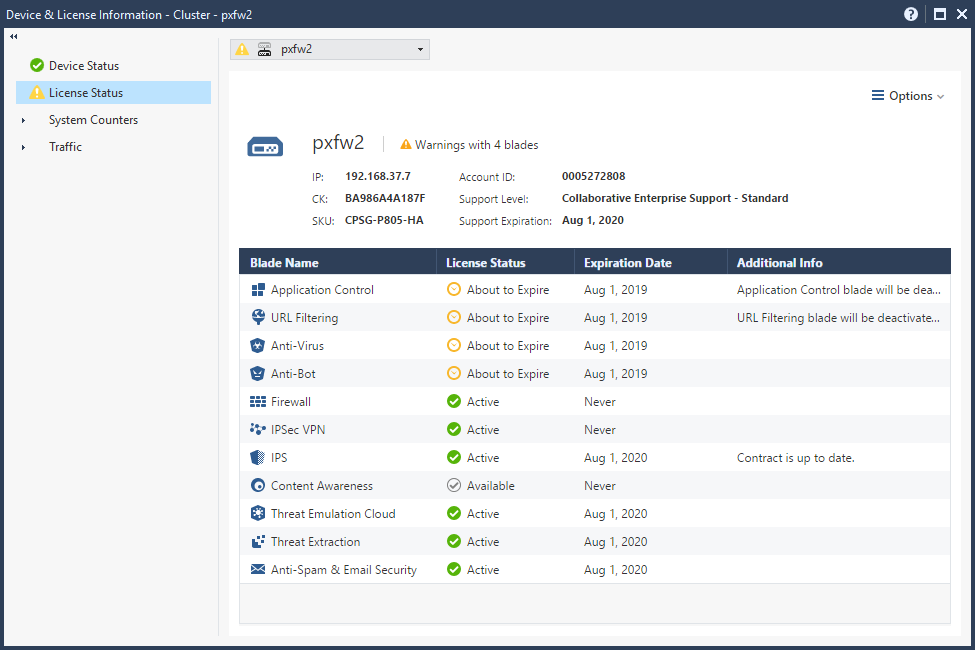Click the warning triangle beside 'Warnings with 4 blades'
975x650 pixels.
click(x=405, y=144)
